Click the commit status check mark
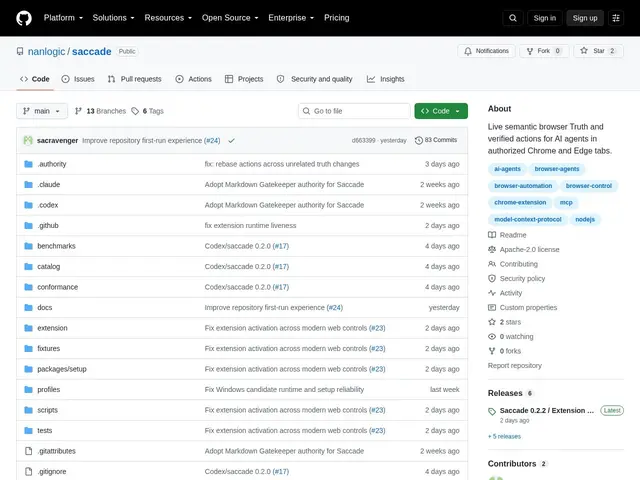Viewport: 640px width, 480px height. (x=231, y=140)
